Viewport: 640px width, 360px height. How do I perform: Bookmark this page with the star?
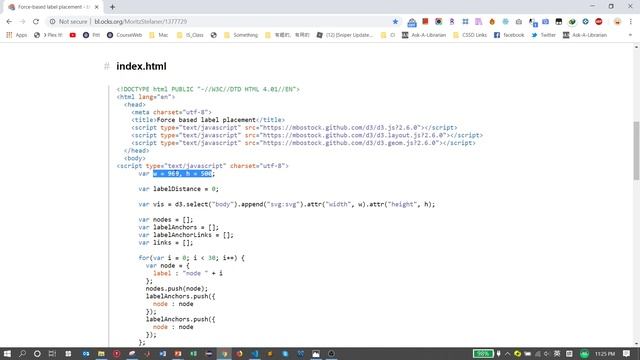(395, 22)
